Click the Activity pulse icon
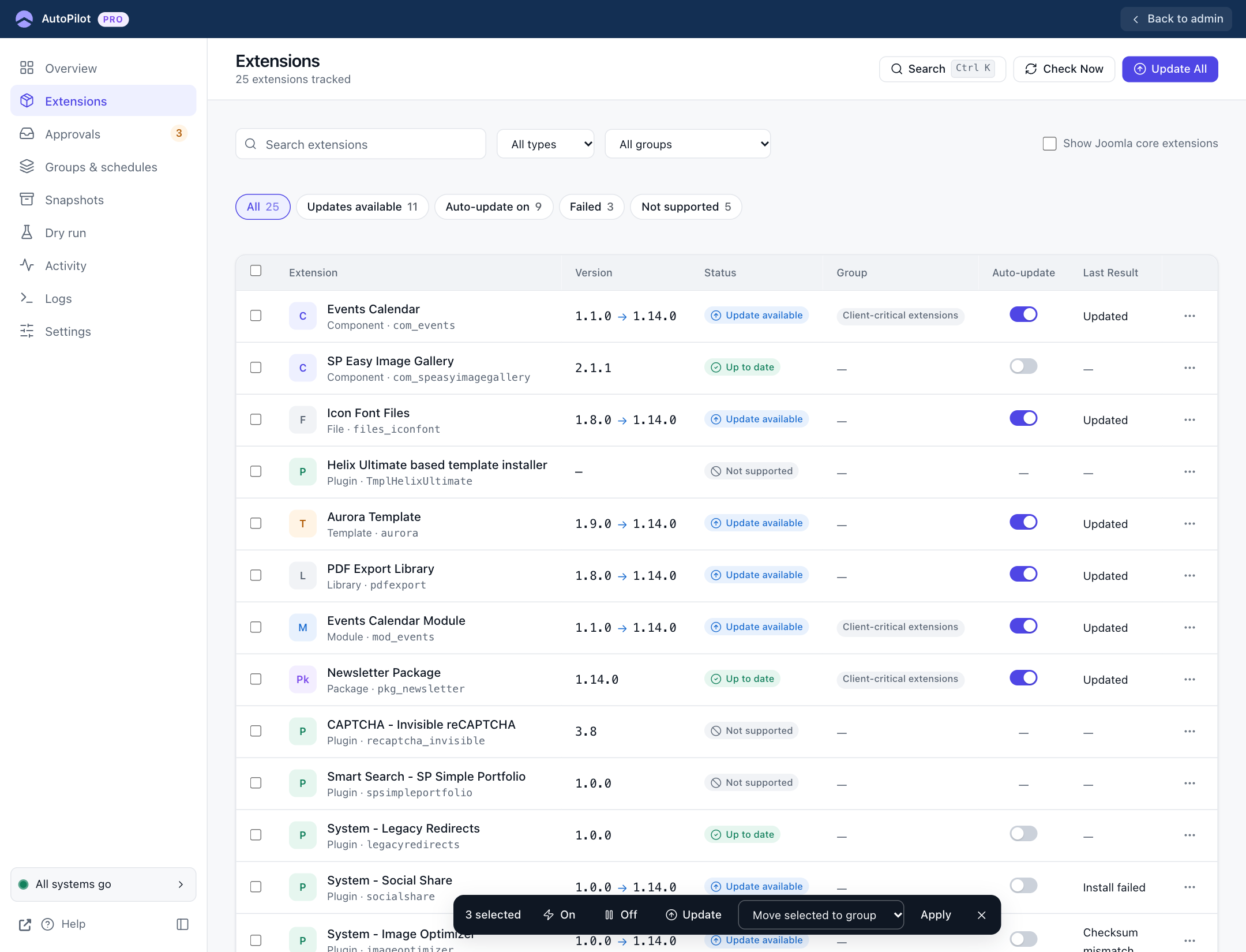This screenshot has width=1246, height=952. pyautogui.click(x=27, y=265)
